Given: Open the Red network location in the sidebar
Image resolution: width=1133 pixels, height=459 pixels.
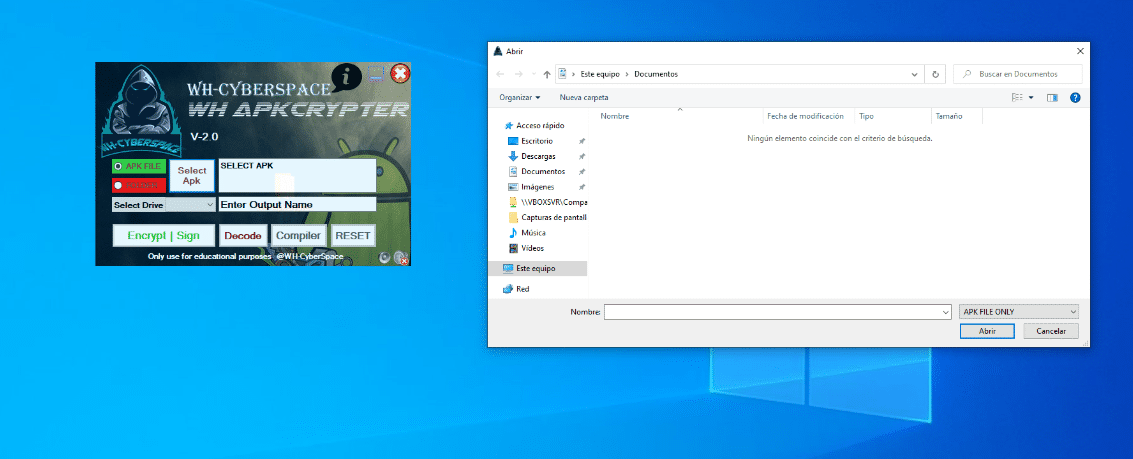Looking at the screenshot, I should coord(522,289).
